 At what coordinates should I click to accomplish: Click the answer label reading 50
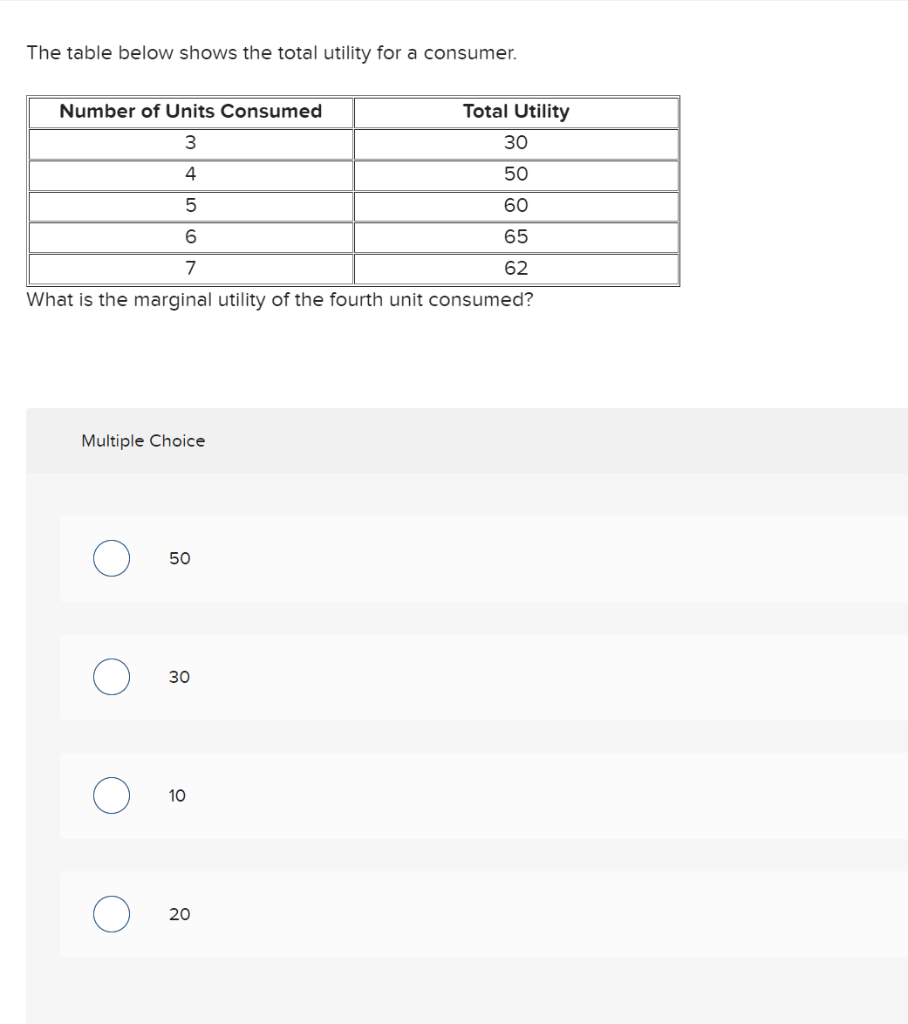pyautogui.click(x=180, y=559)
